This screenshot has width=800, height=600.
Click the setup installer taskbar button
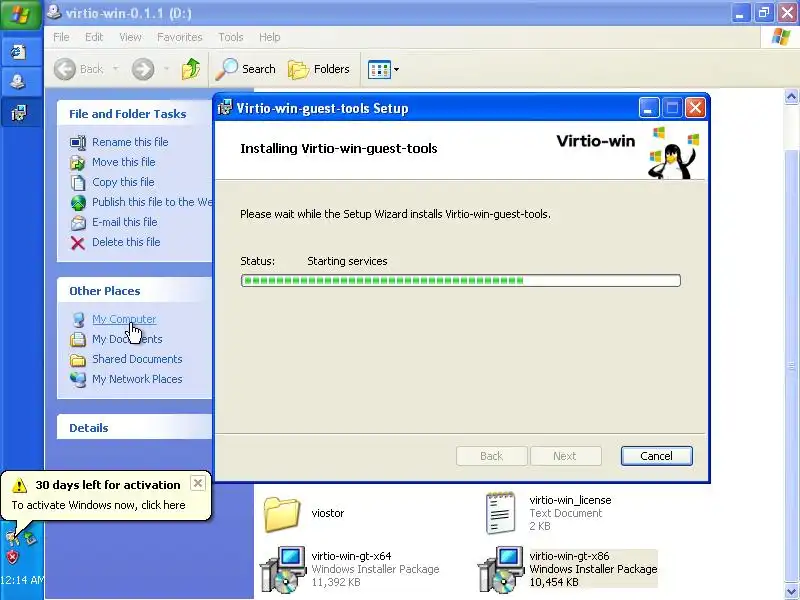(x=19, y=113)
